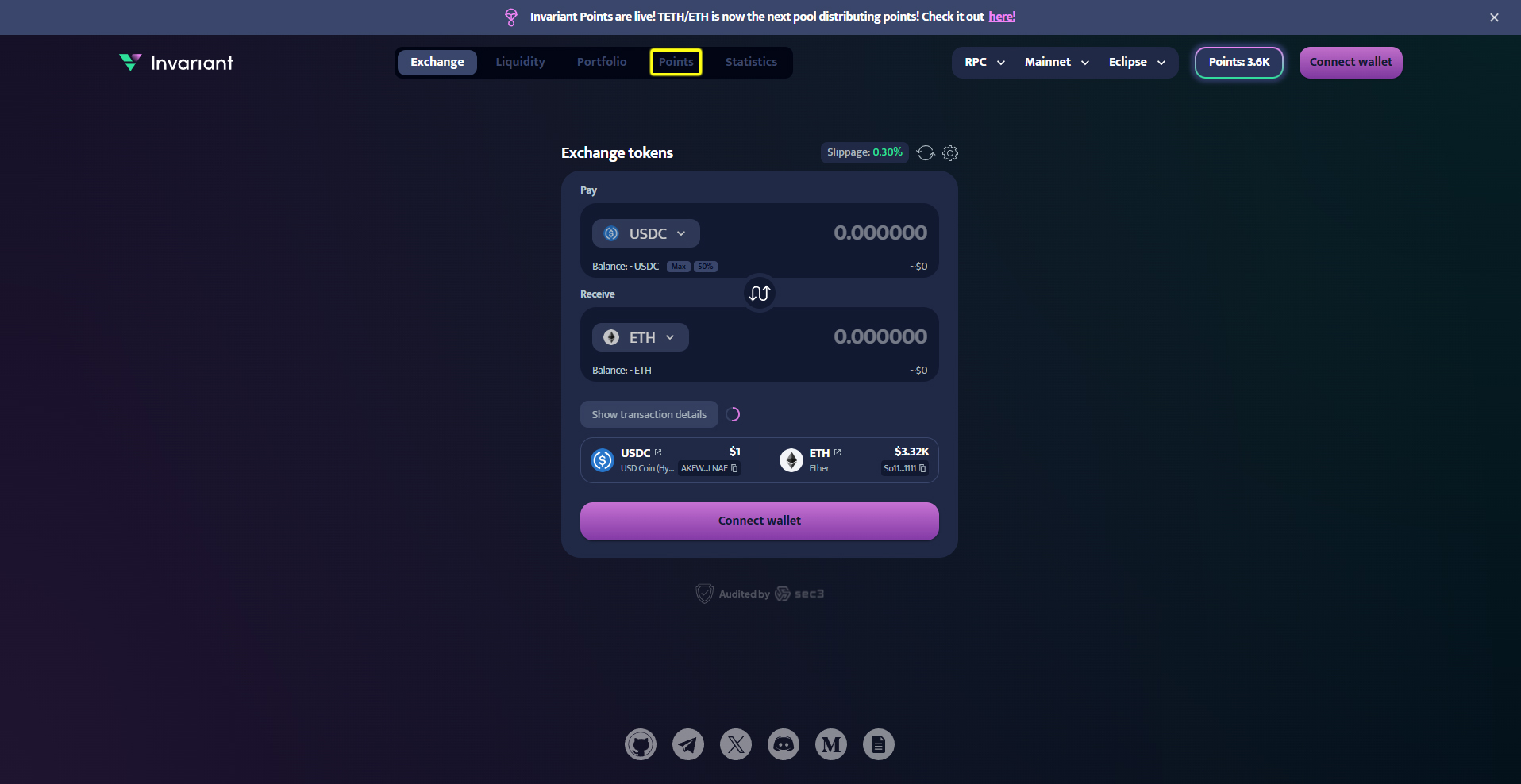
Task: Click the Invariant logo
Action: (x=176, y=63)
